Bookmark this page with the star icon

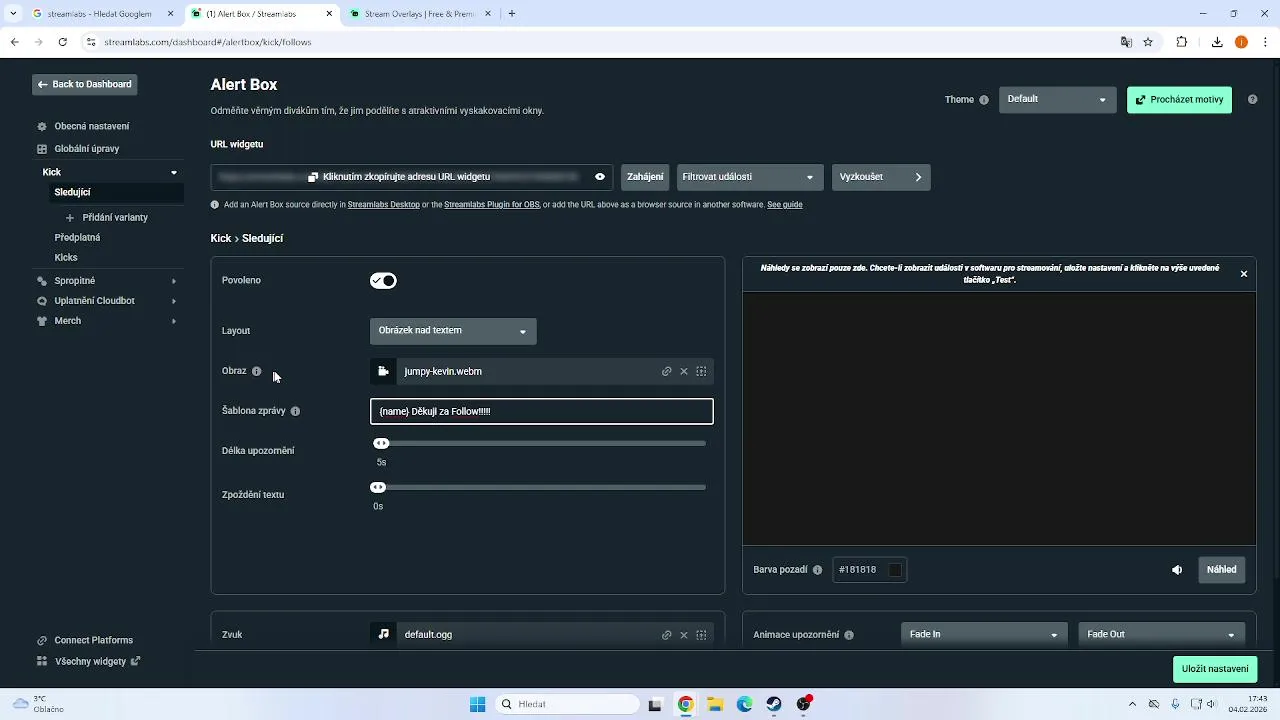1148,42
